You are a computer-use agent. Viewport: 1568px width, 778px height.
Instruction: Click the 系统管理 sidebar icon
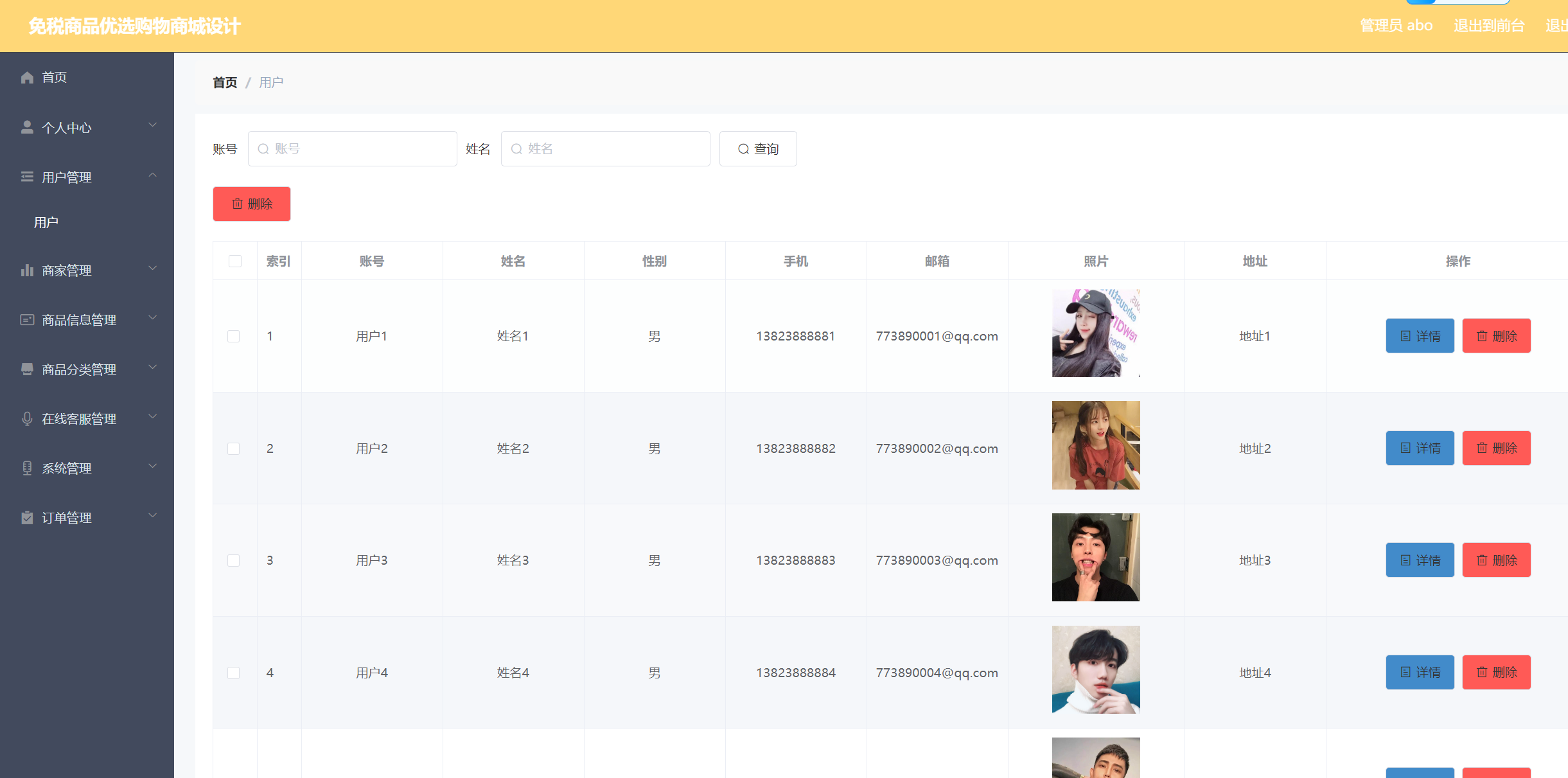click(x=27, y=468)
